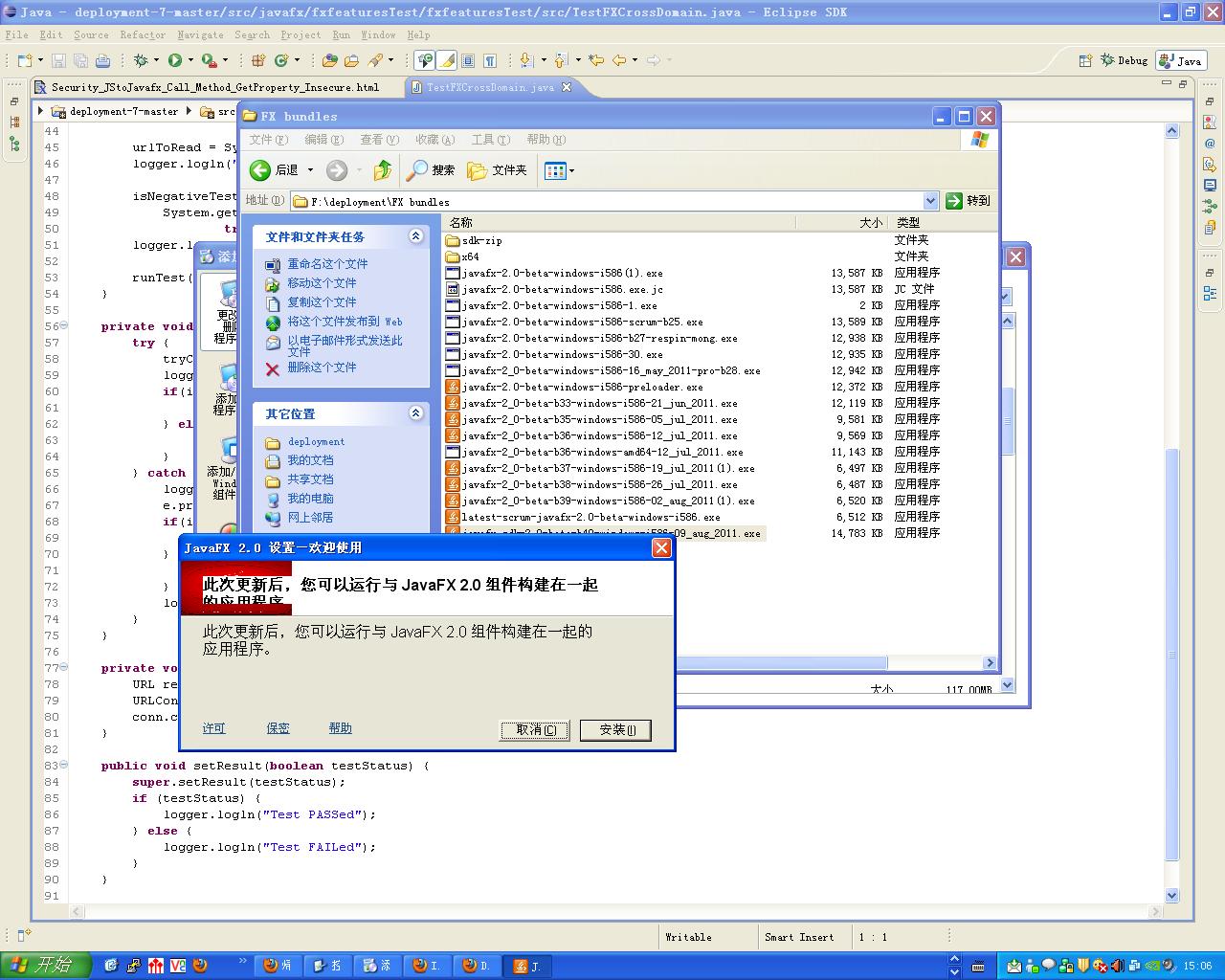The height and width of the screenshot is (980, 1225).
Task: Click the Explorer Folders (文件夹) button
Action: (497, 170)
